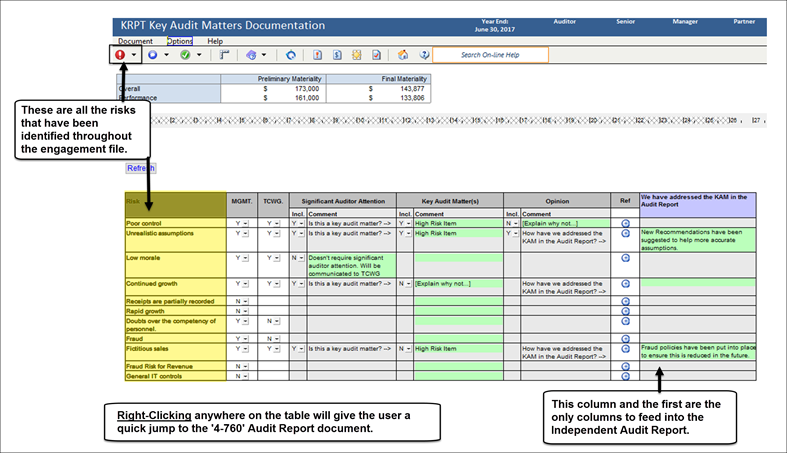787x454 pixels.
Task: Click the question mark help icon
Action: coord(425,55)
